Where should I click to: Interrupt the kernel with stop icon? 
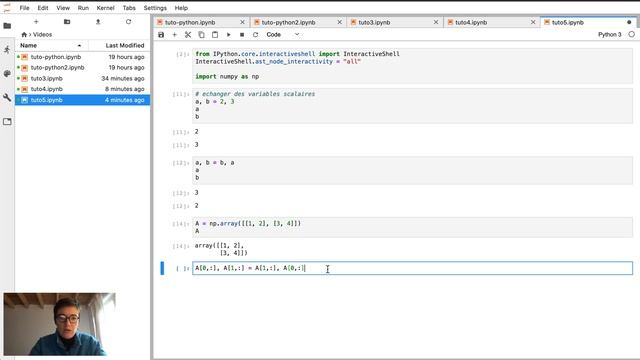coord(242,35)
